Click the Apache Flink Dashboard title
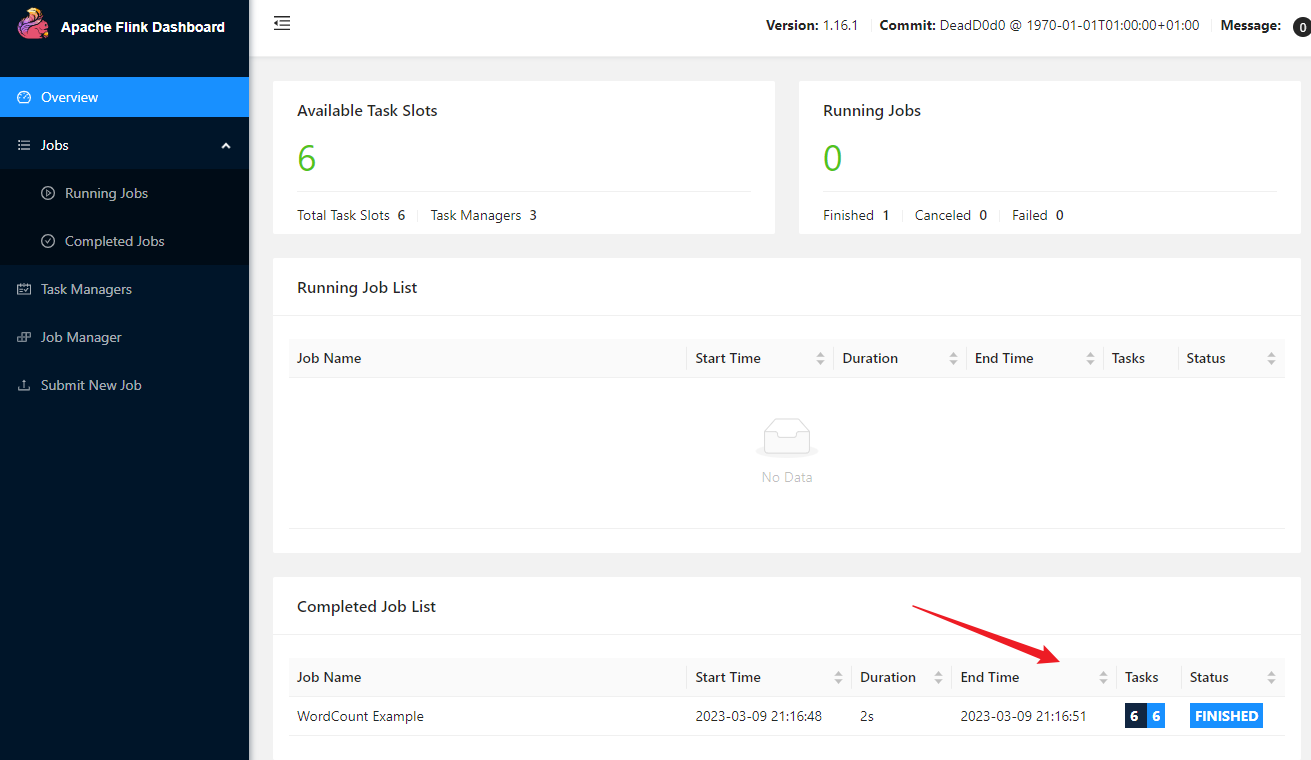Viewport: 1311px width, 760px height. (x=143, y=27)
